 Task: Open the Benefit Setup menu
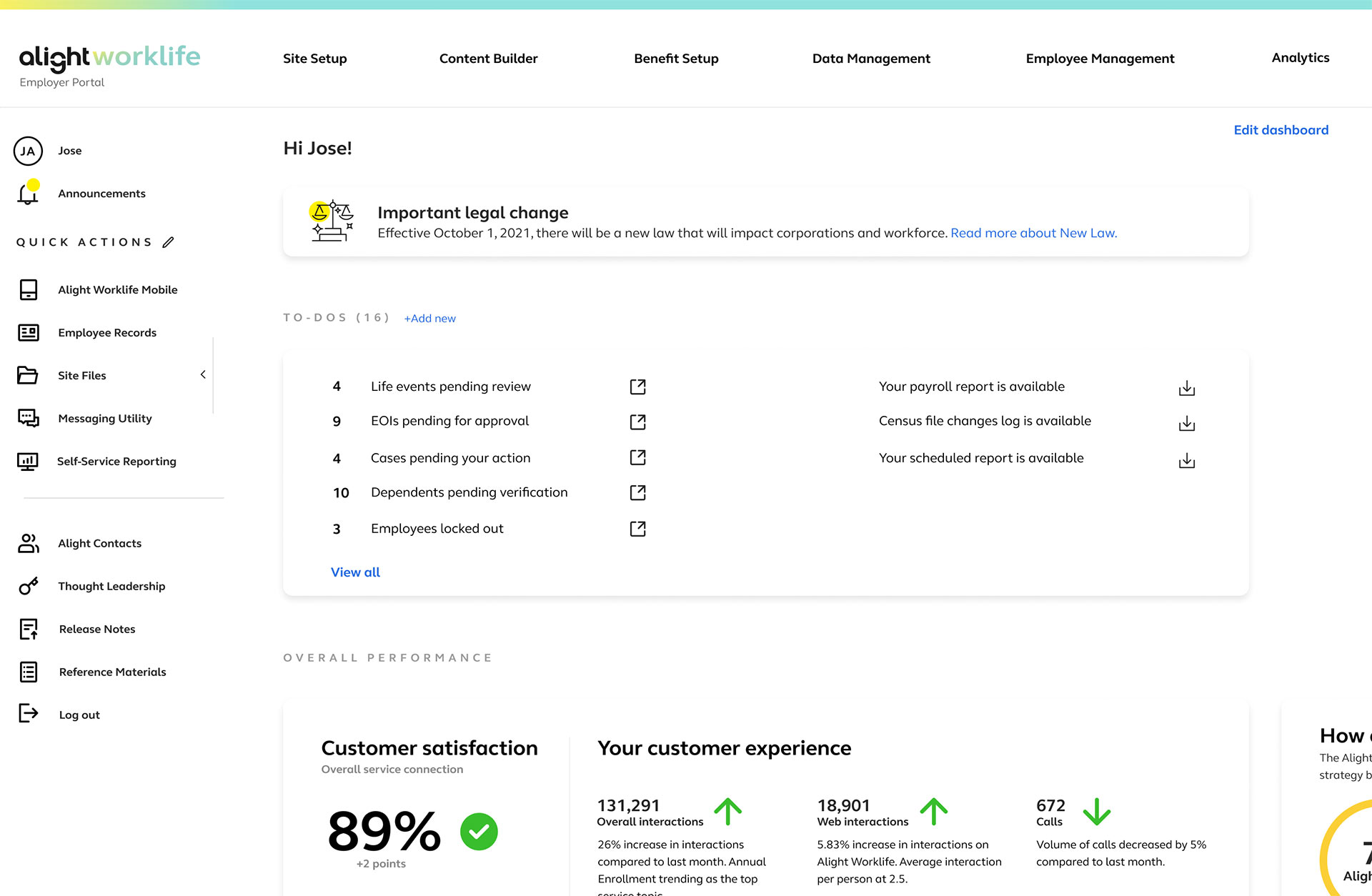(x=676, y=58)
